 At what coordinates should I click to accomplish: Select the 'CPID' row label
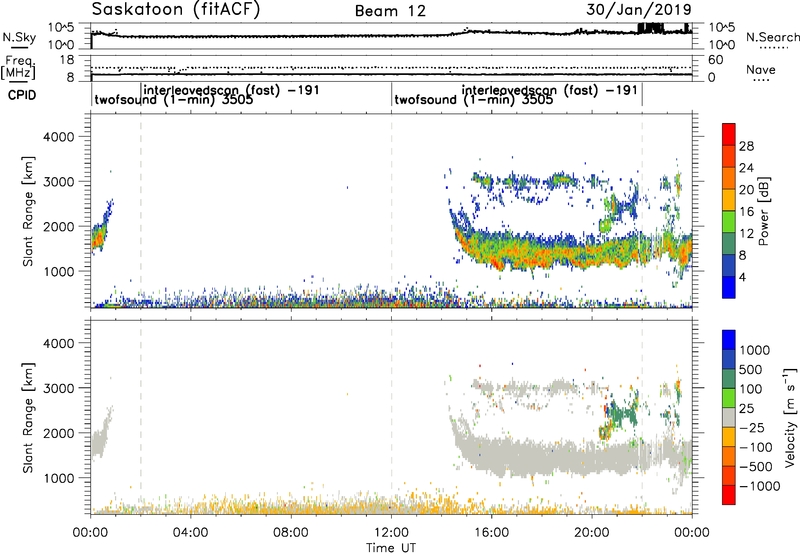coord(21,95)
